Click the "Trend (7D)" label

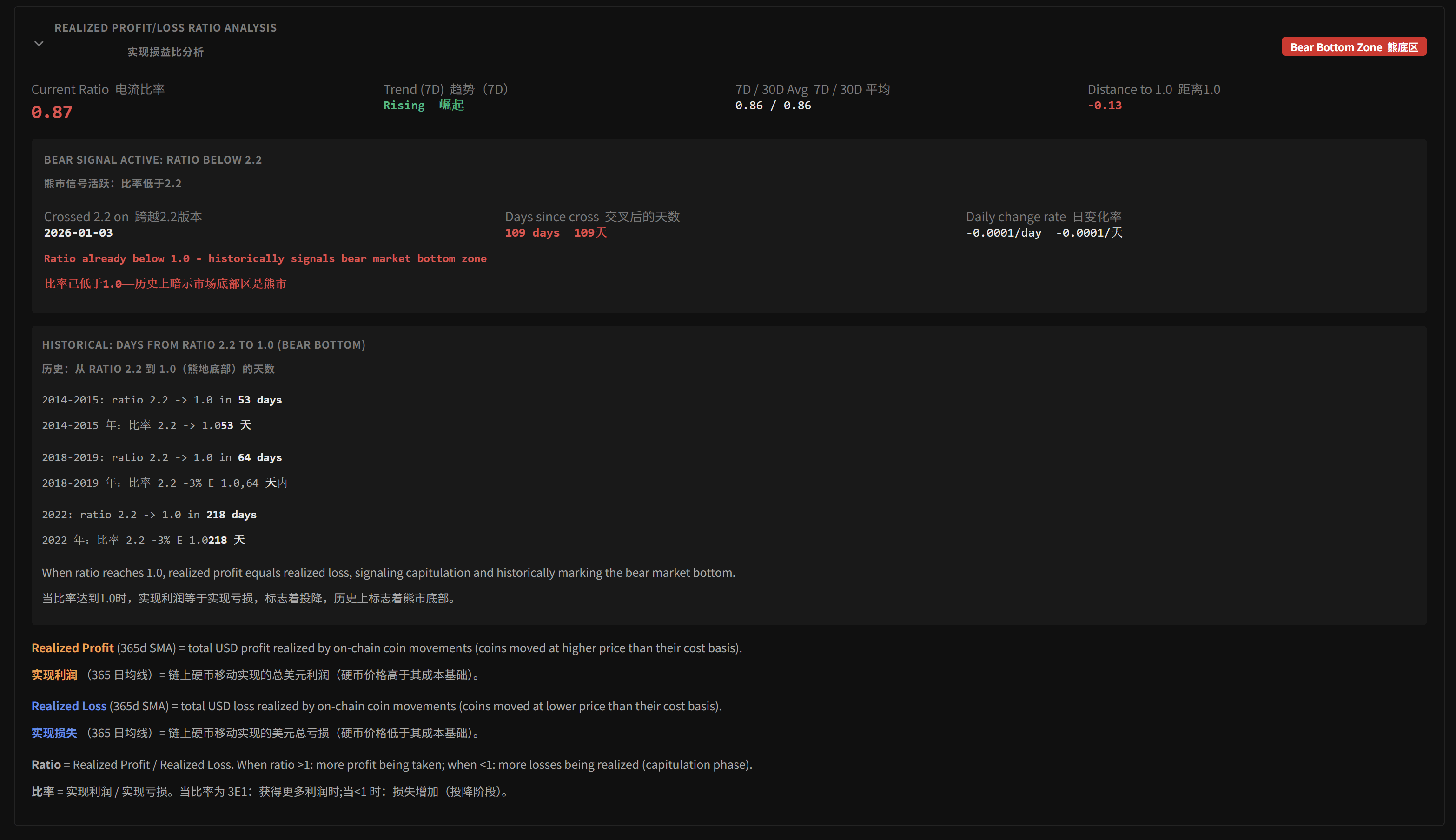[414, 89]
